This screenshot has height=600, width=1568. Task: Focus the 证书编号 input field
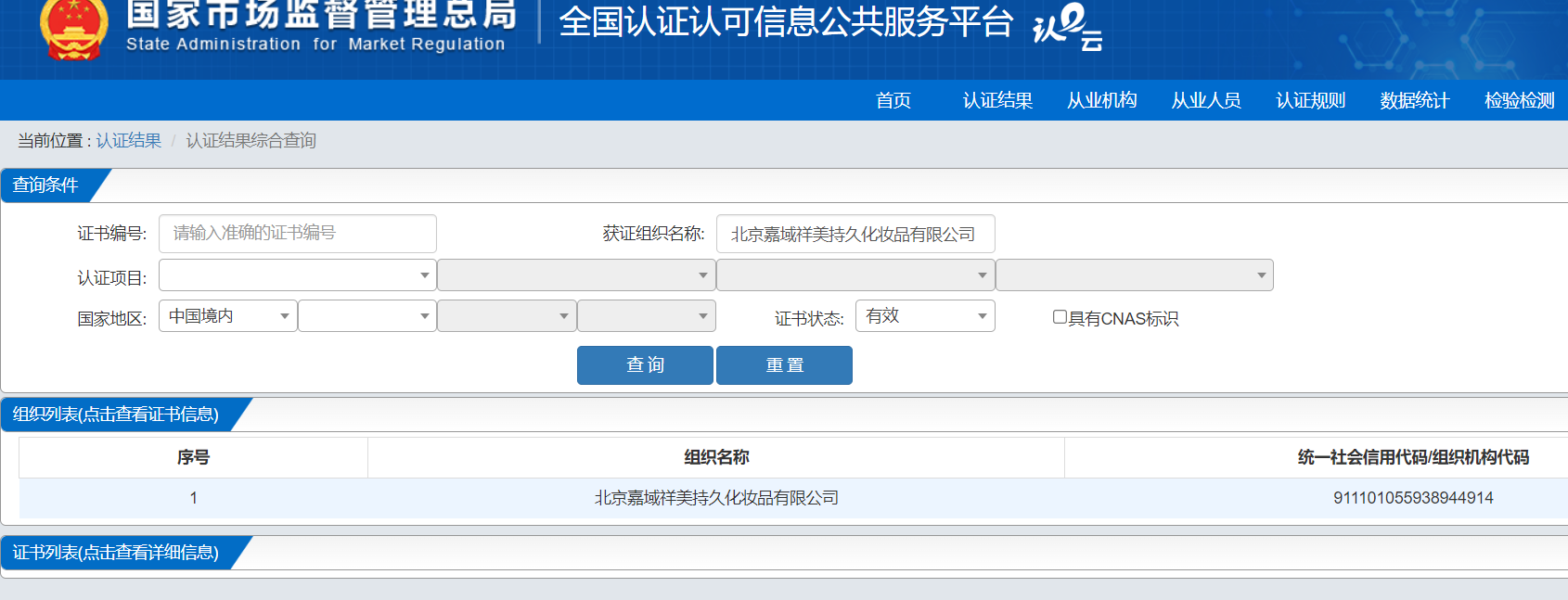click(298, 234)
